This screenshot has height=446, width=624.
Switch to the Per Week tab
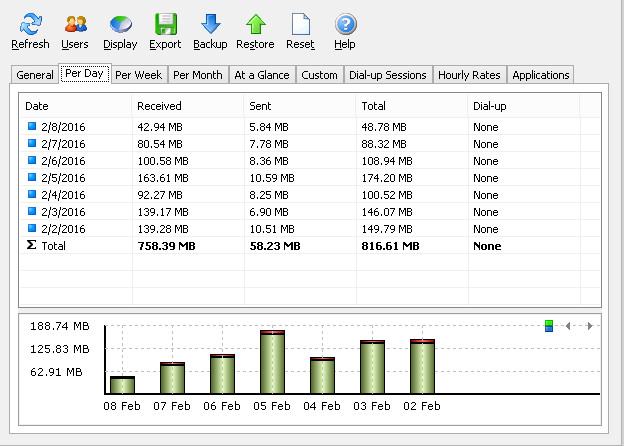pos(138,75)
